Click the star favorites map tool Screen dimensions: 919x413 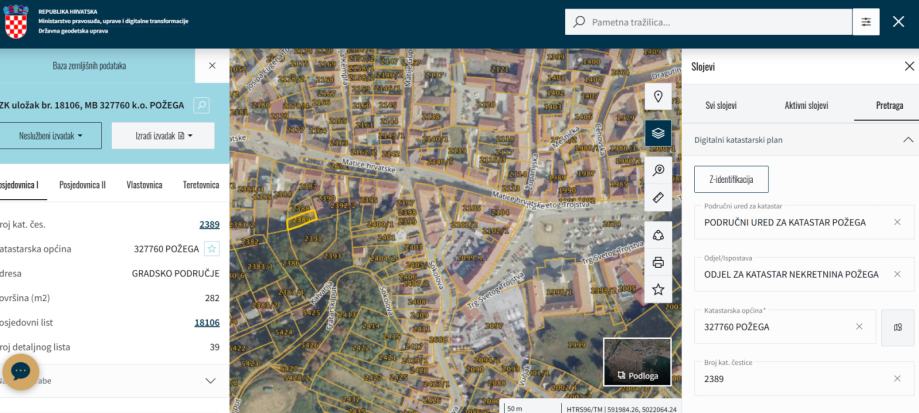[657, 289]
